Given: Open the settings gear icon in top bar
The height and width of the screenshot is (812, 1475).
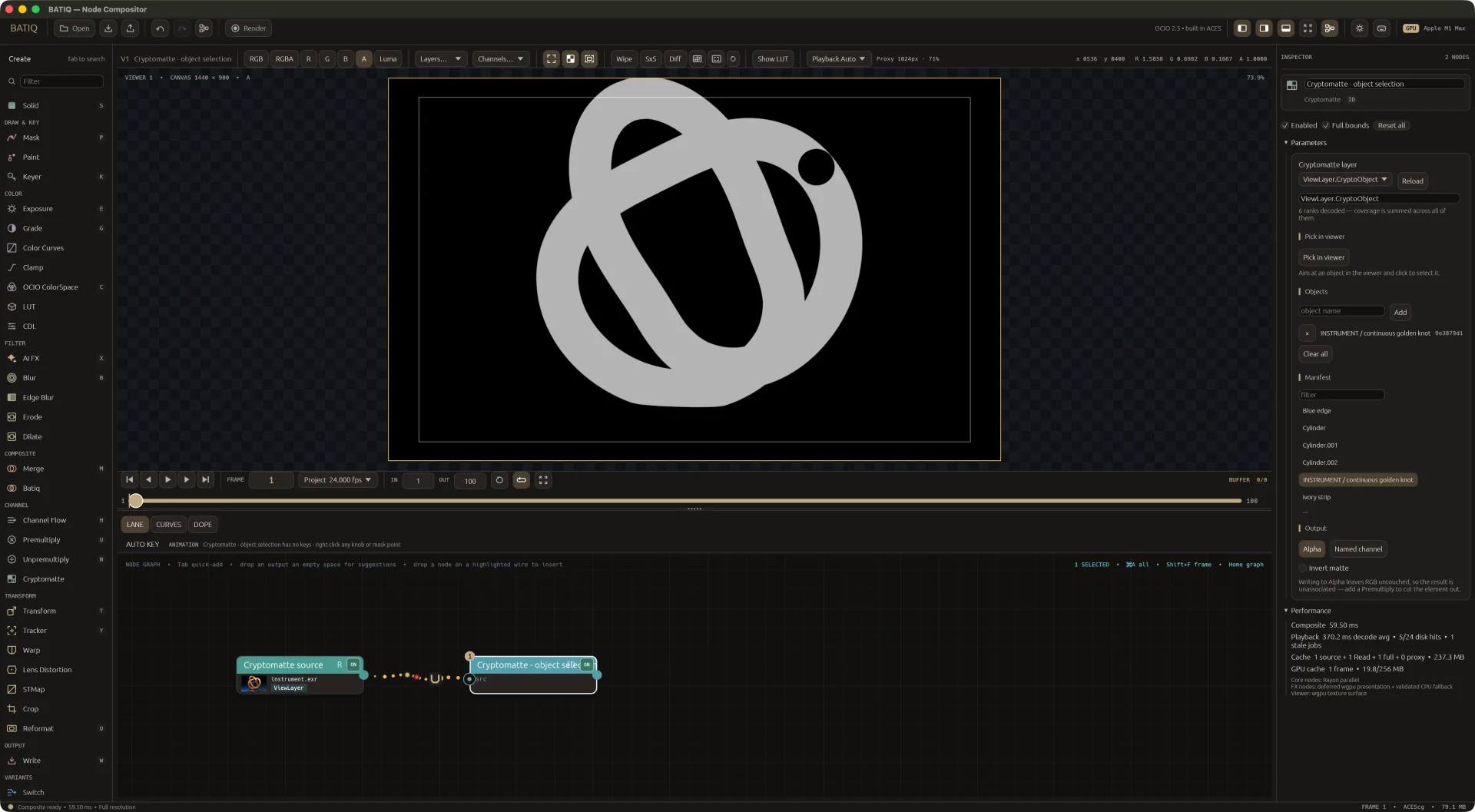Looking at the screenshot, I should [x=1360, y=28].
